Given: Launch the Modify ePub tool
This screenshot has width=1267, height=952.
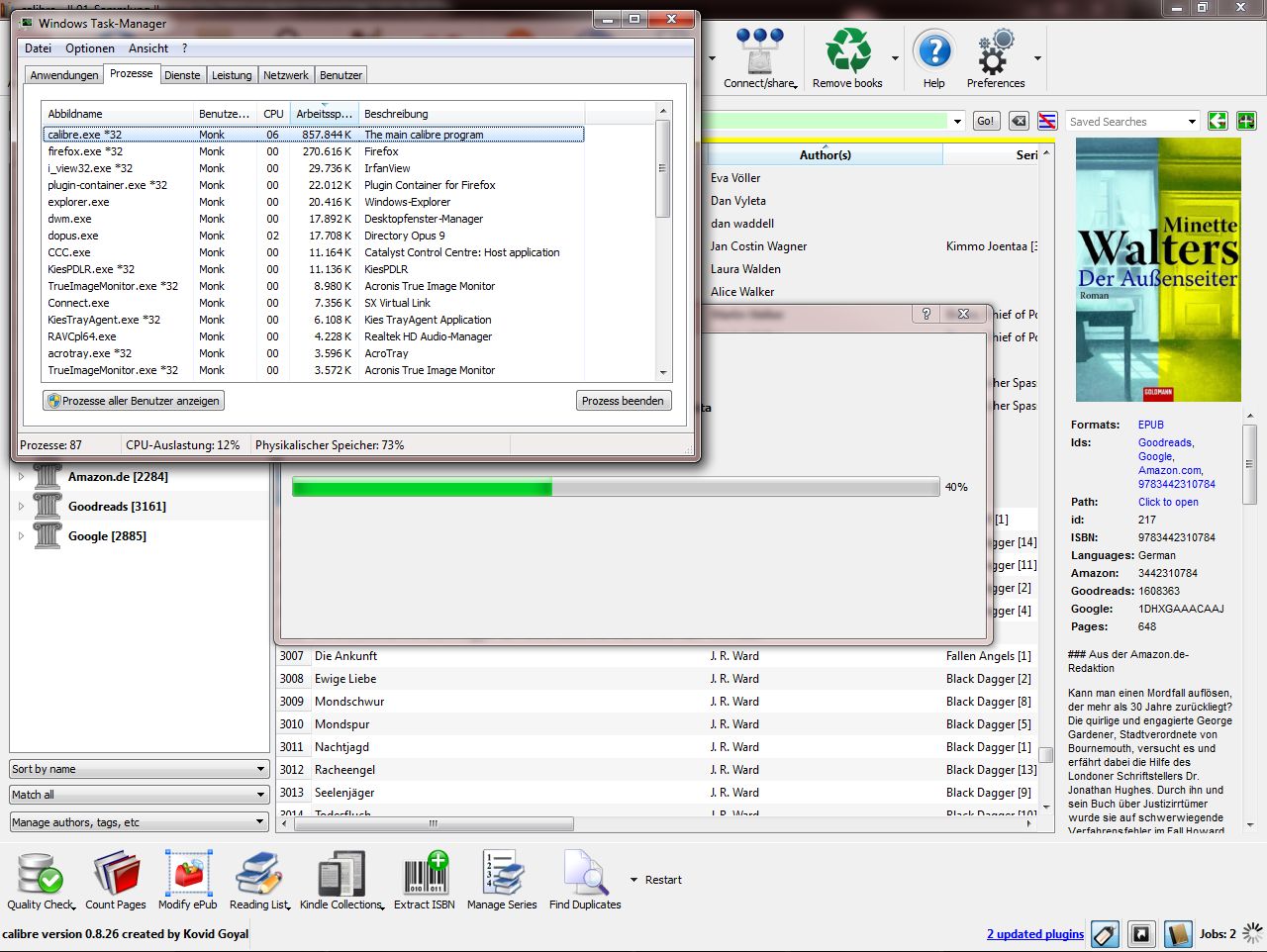Looking at the screenshot, I should [188, 880].
